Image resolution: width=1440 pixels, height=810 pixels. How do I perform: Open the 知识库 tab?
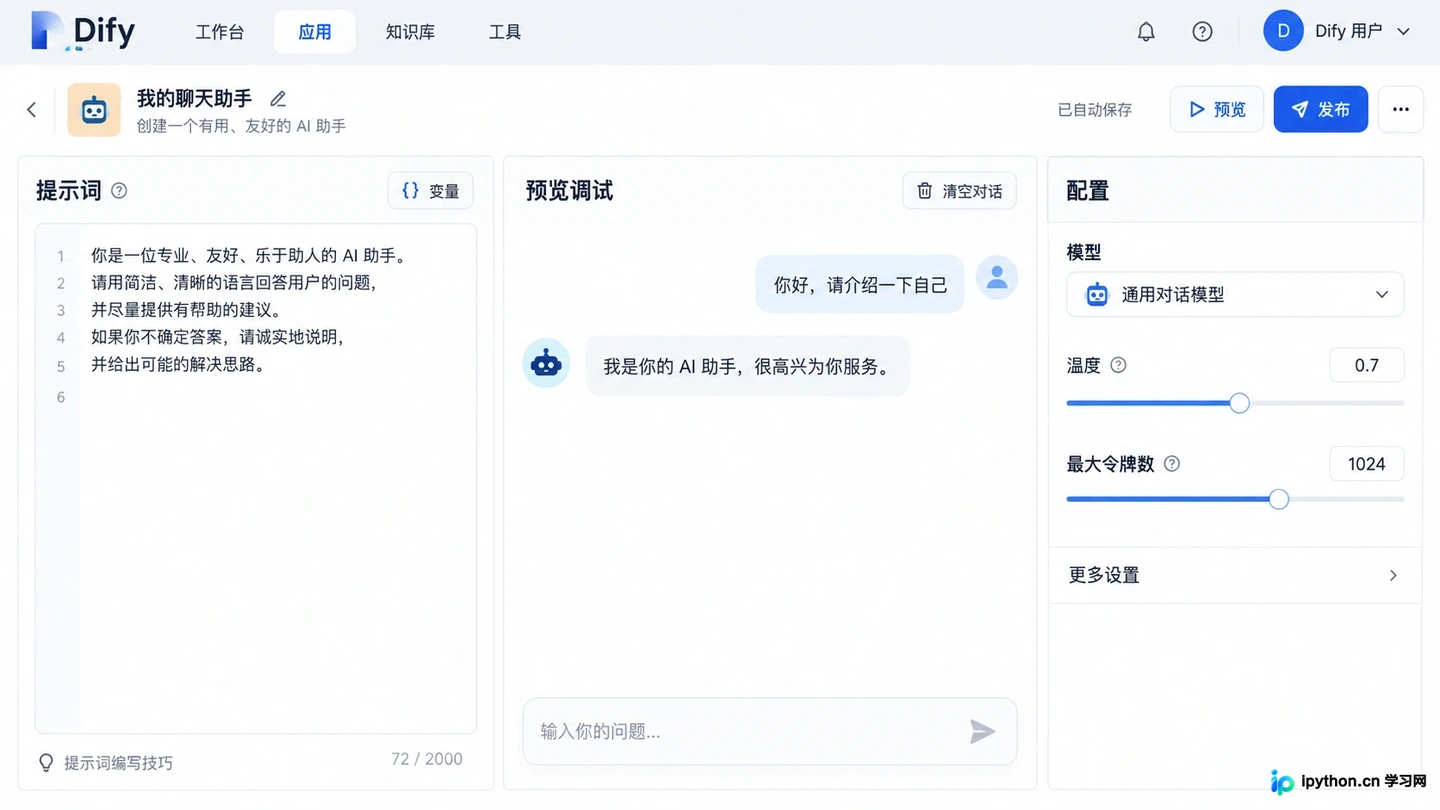tap(410, 32)
